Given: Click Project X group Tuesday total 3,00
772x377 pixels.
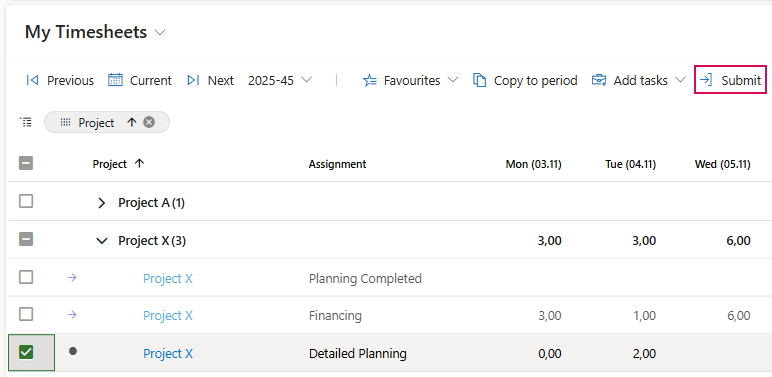Looking at the screenshot, I should (645, 241).
